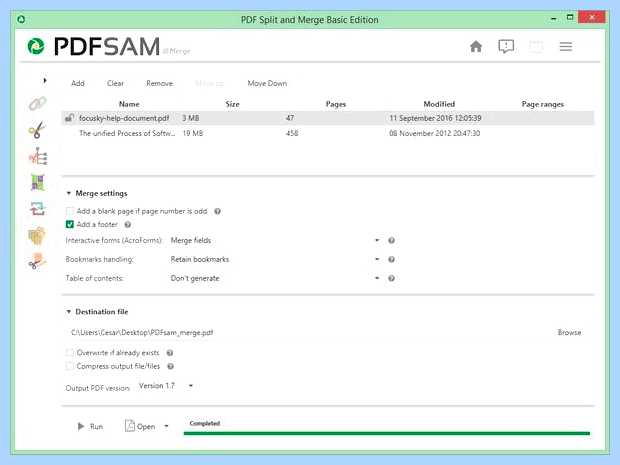The height and width of the screenshot is (465, 620).
Task: Click Page ranges cell for focusky-help-document.pdf
Action: [542, 118]
